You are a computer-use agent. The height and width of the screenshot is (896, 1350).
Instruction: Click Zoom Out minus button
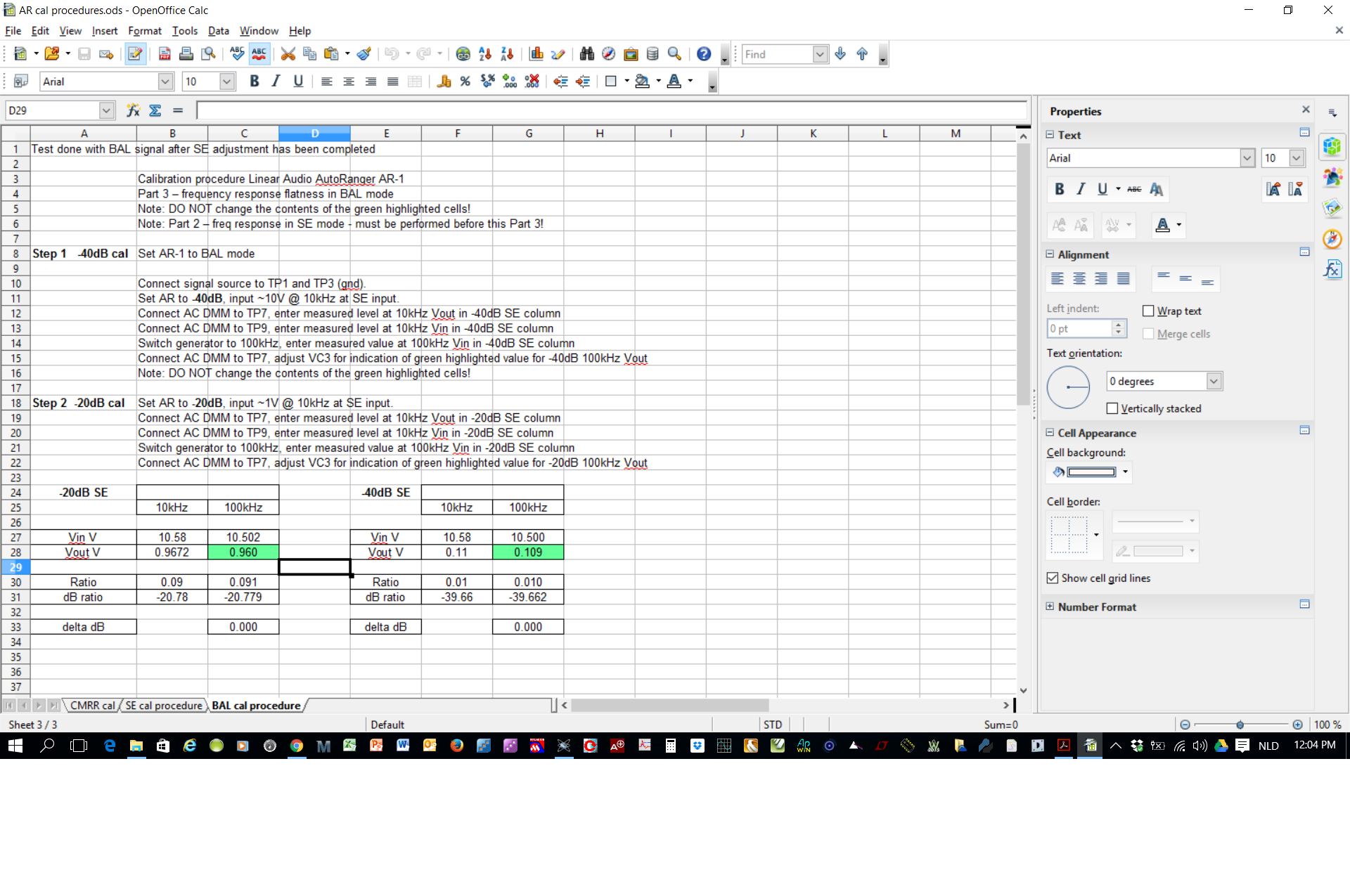coord(1185,725)
